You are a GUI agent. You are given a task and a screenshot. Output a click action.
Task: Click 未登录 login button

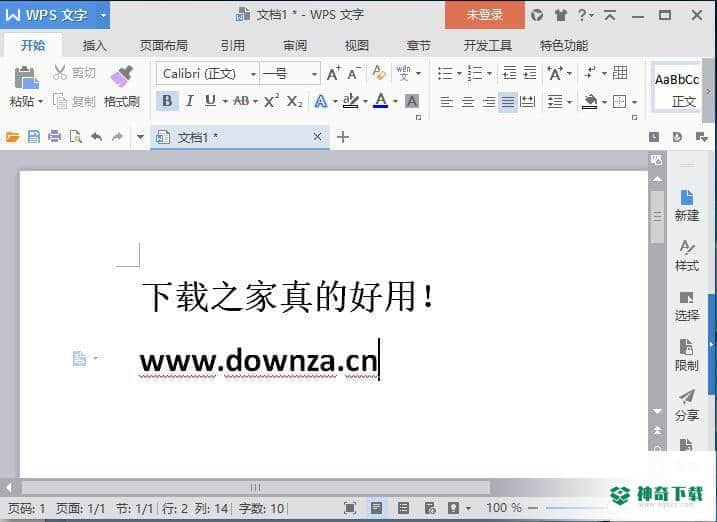coord(485,15)
